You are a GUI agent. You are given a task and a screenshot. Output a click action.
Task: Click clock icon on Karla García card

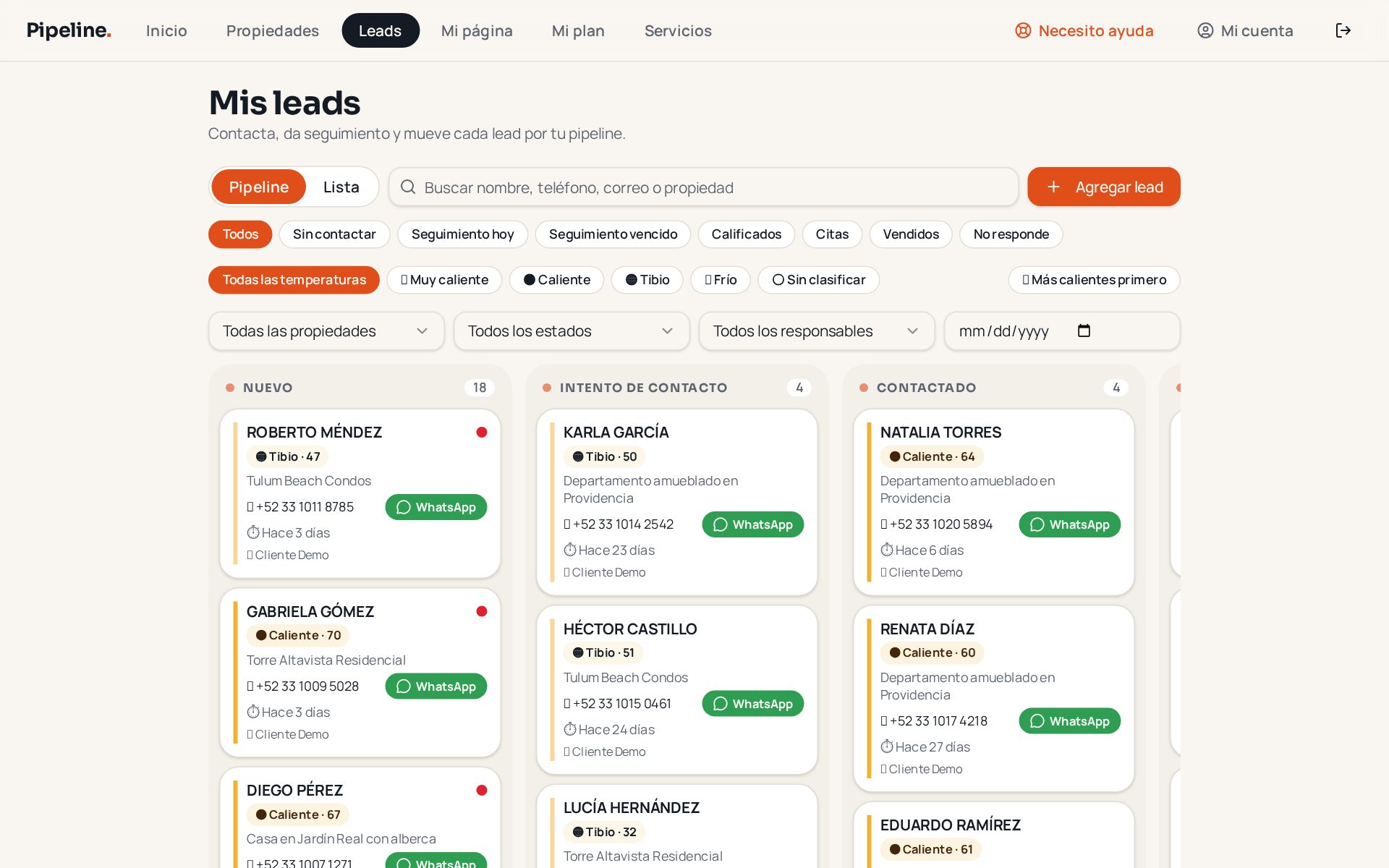click(570, 550)
